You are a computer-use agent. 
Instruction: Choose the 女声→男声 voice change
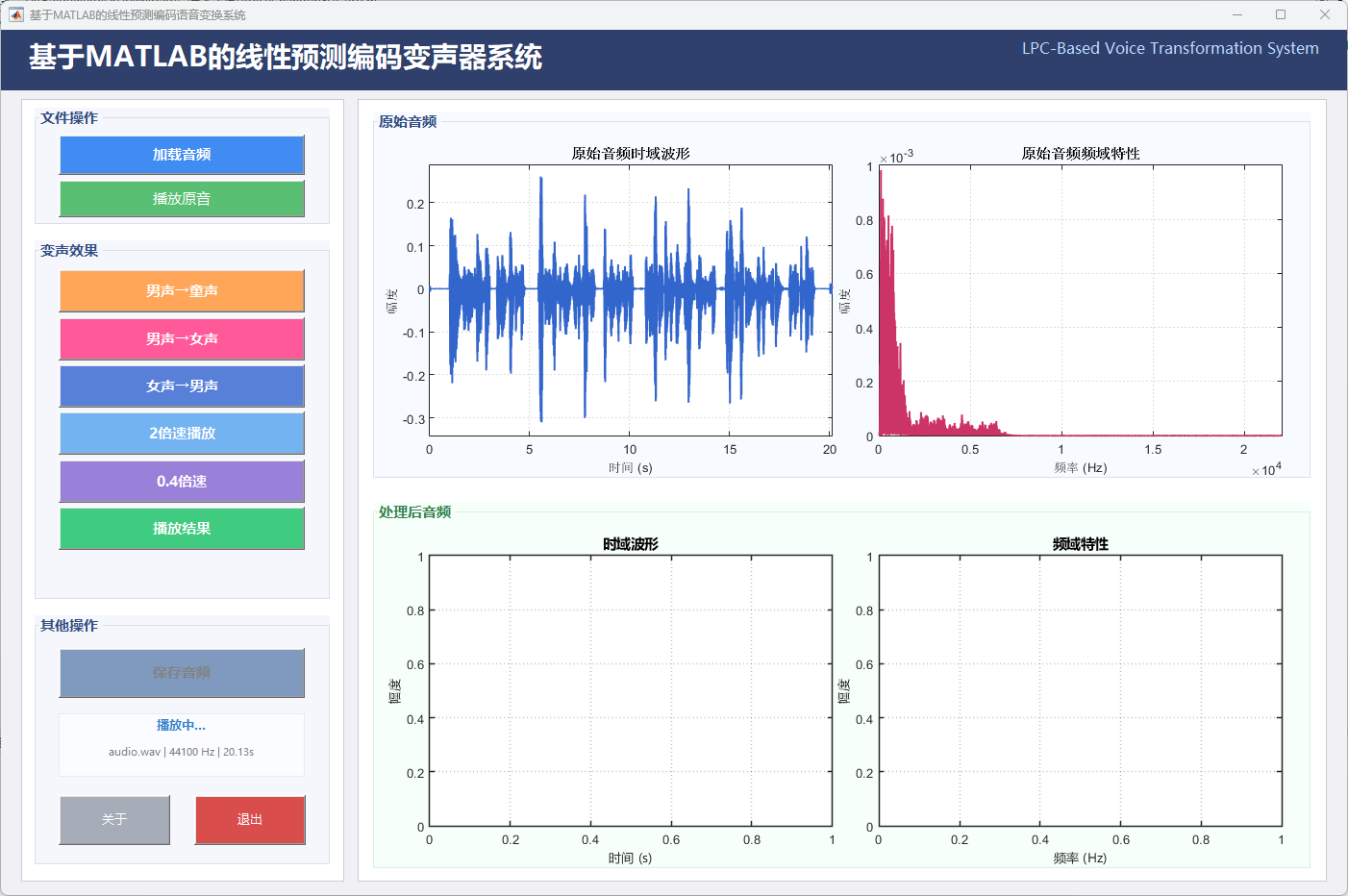point(182,386)
